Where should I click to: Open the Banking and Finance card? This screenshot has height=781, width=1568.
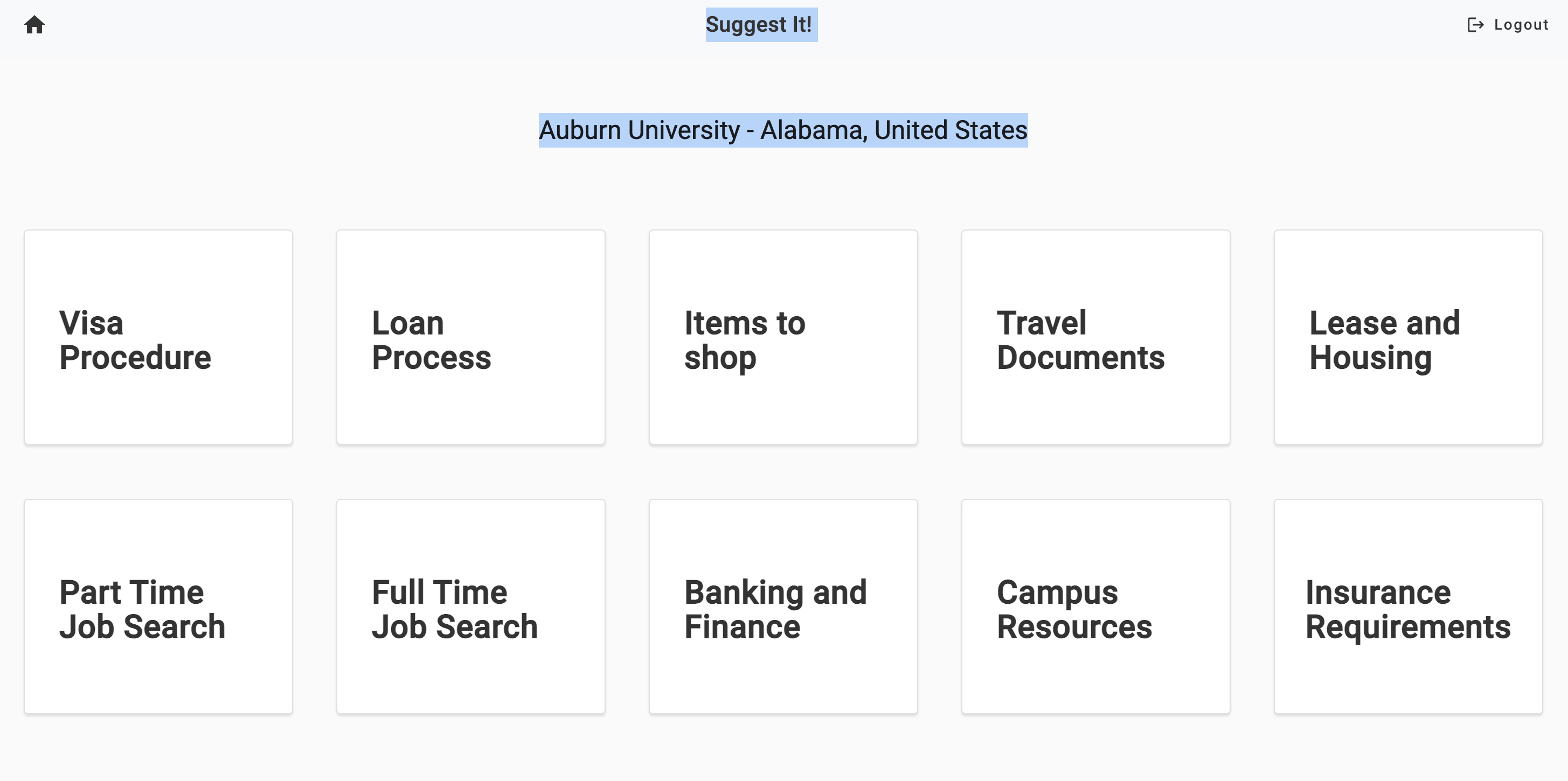[x=783, y=606]
